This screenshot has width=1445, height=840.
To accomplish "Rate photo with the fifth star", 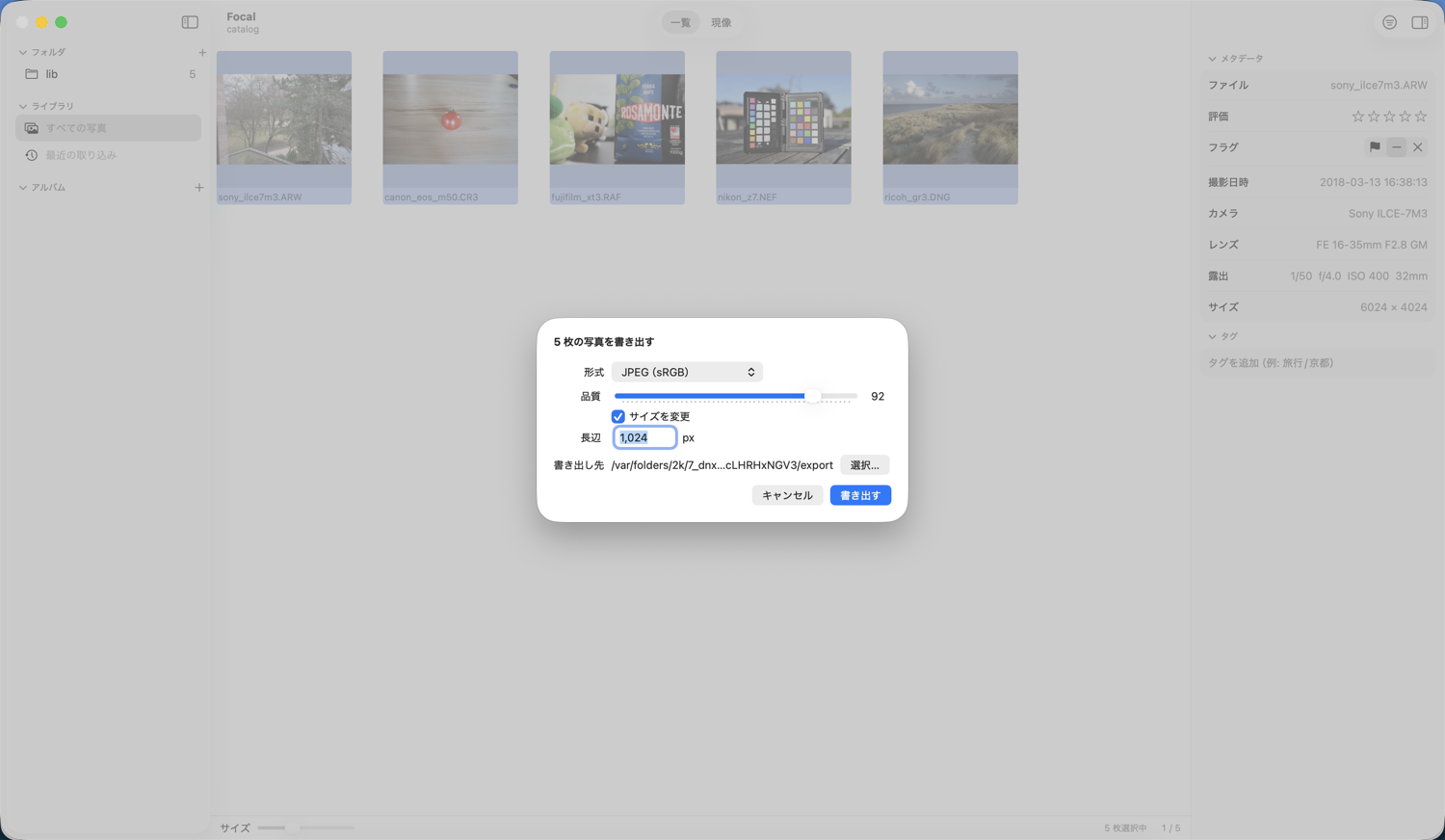I will pos(1421,117).
